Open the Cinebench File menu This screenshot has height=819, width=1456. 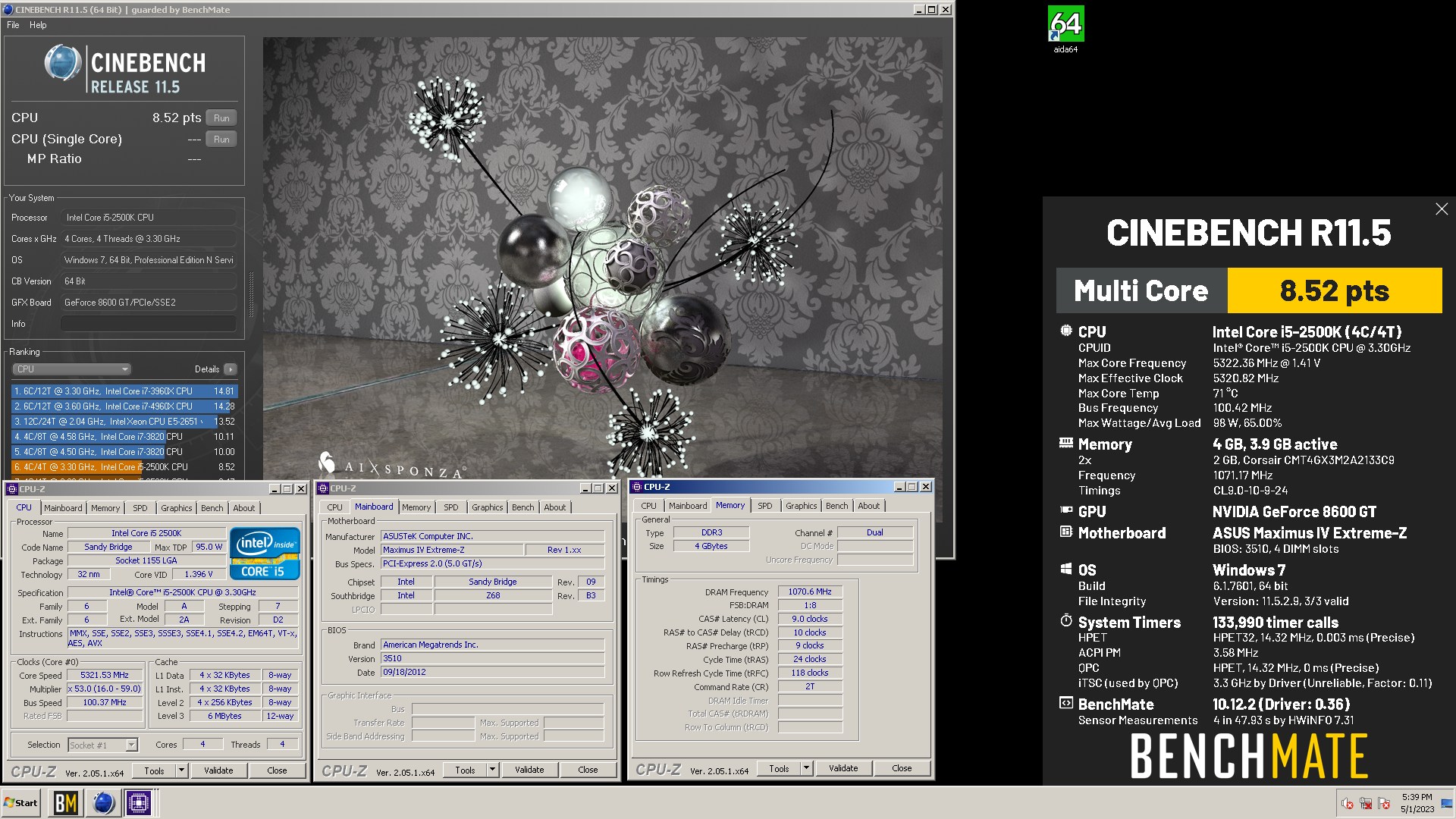click(x=13, y=25)
